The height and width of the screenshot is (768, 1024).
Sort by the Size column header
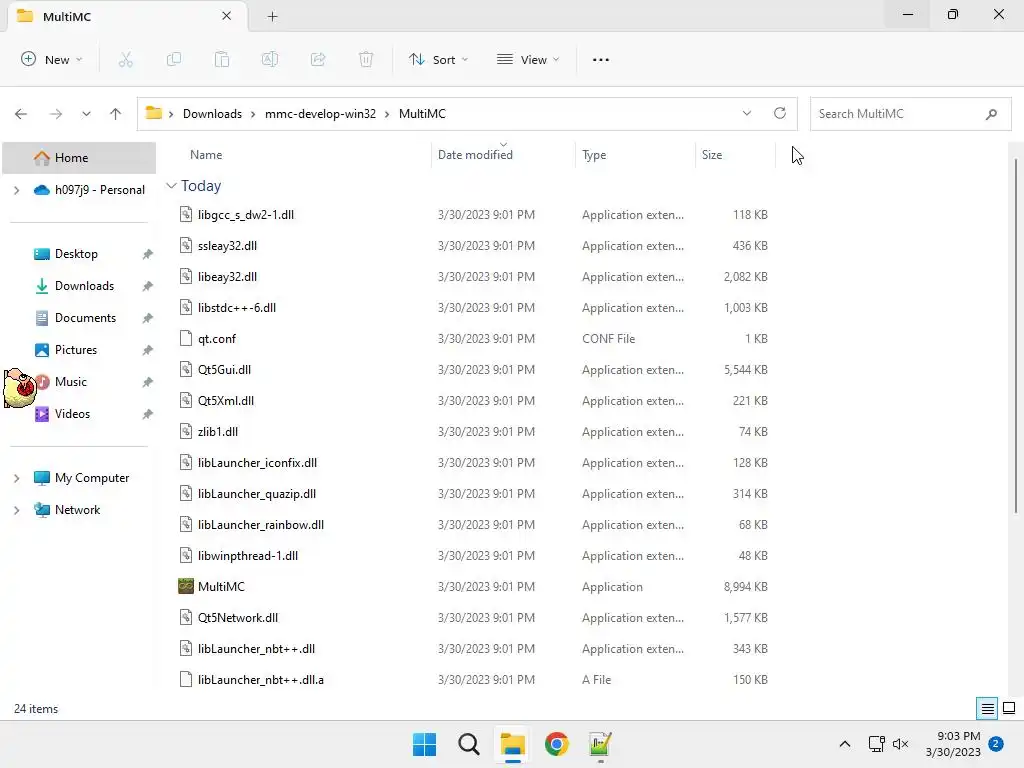(712, 155)
